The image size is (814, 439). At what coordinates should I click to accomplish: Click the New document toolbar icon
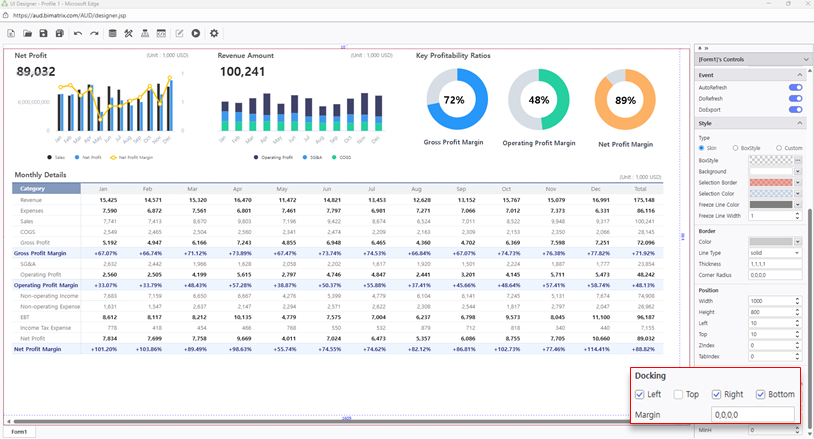[12, 34]
